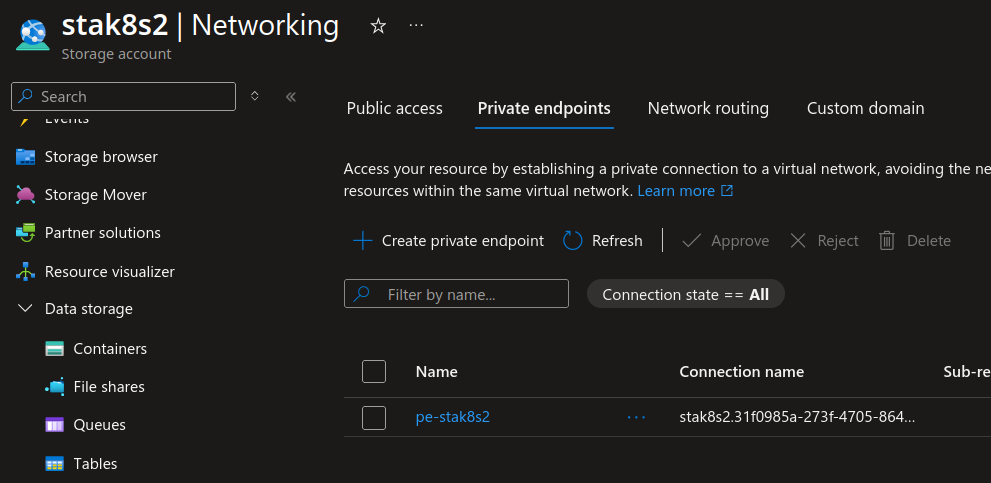Screen dimensions: 991x483
Task: Click the circular Refresh icon
Action: (573, 241)
